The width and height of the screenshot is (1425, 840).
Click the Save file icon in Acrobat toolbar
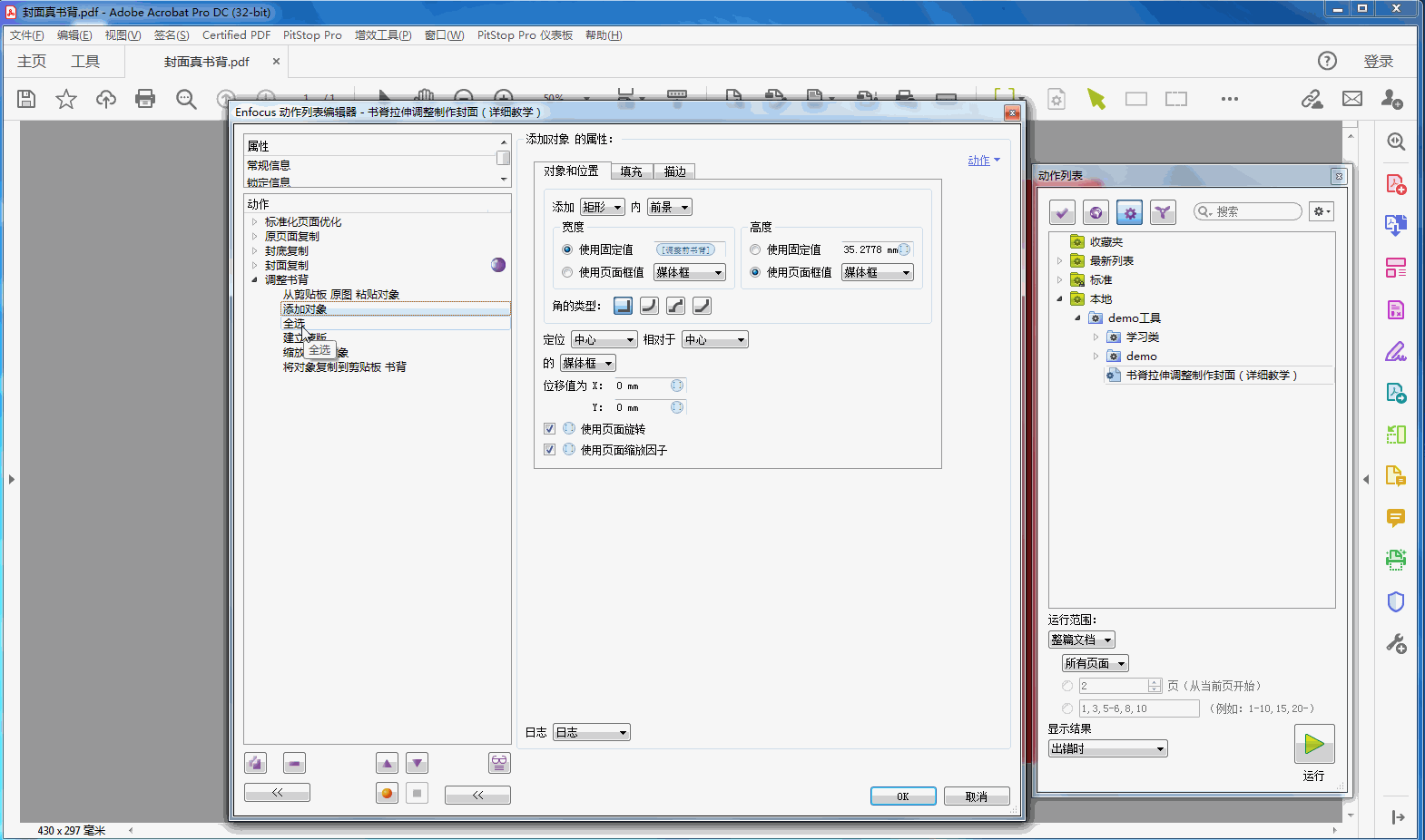click(26, 99)
